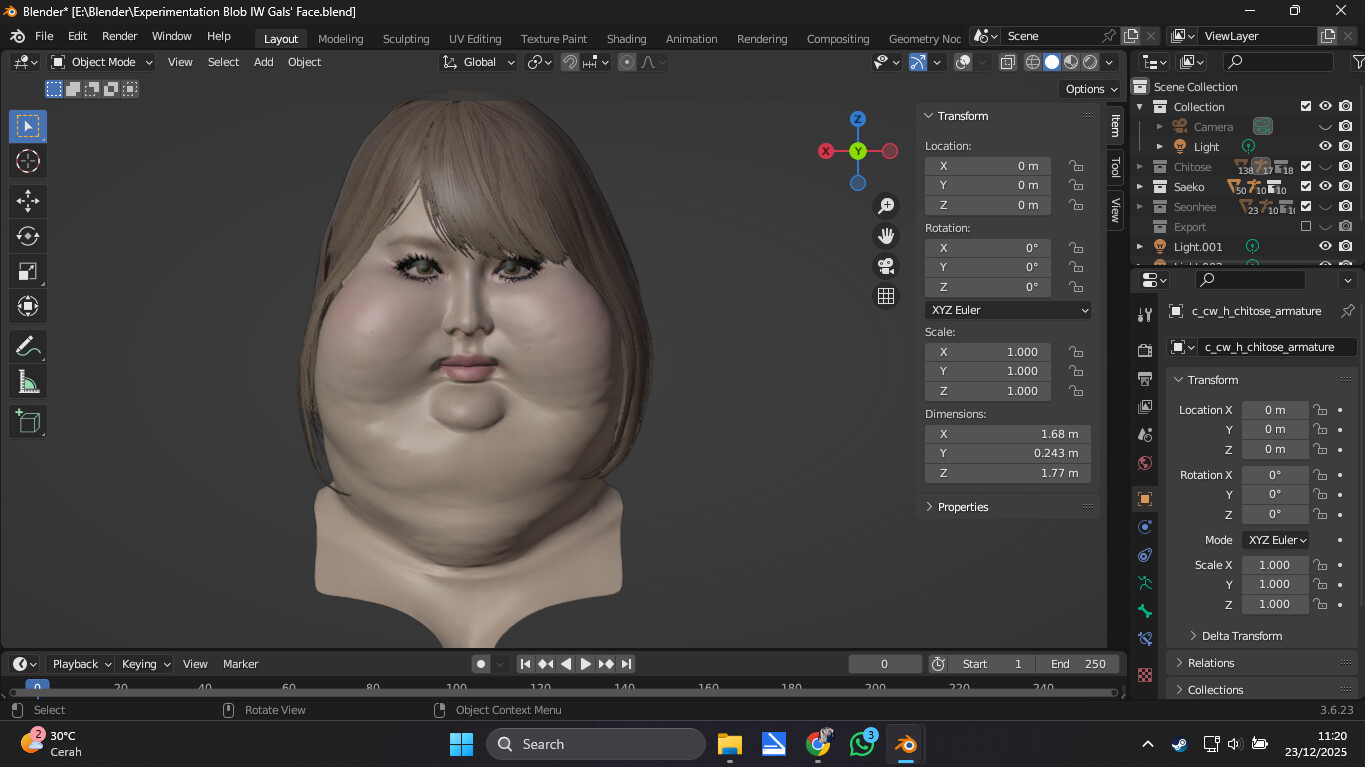Switch to orthographic grid view icon

pos(885,296)
